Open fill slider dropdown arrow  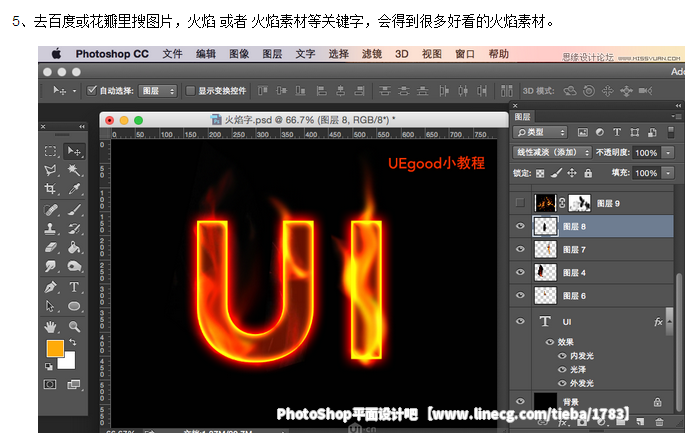point(668,173)
